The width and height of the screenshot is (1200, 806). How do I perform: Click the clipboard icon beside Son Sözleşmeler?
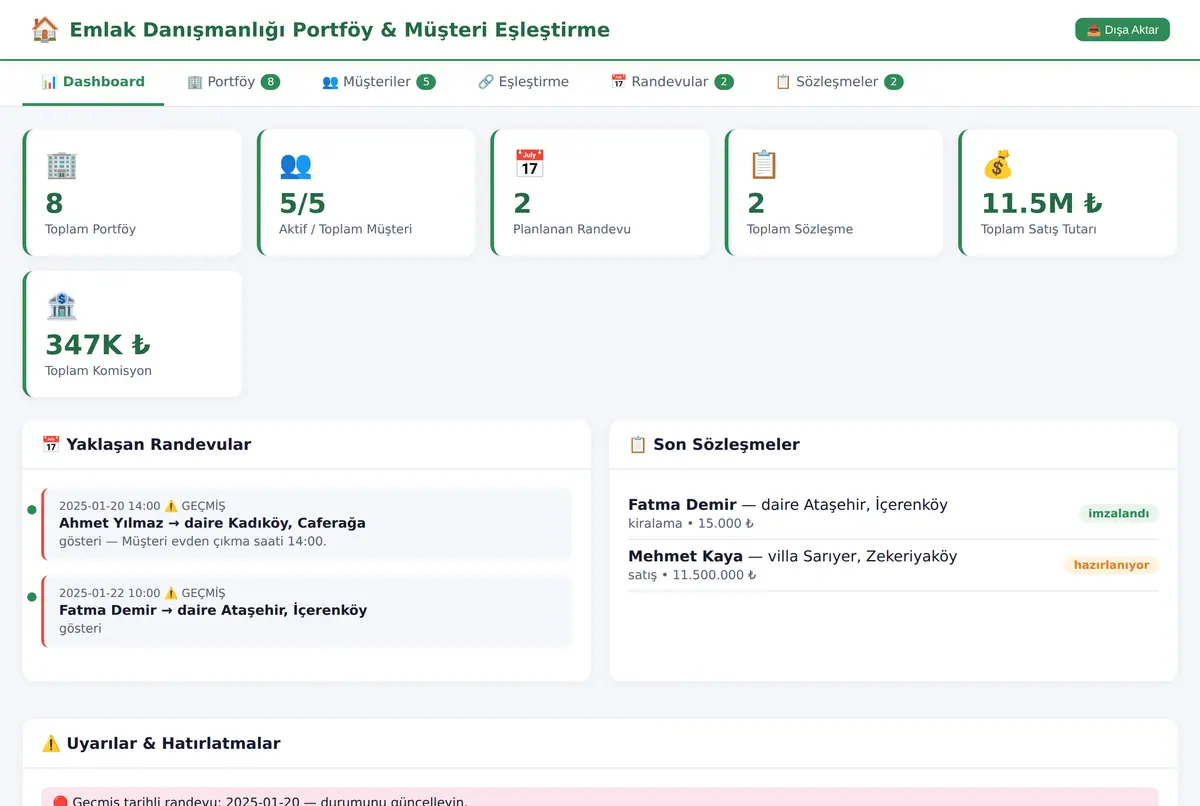point(638,445)
